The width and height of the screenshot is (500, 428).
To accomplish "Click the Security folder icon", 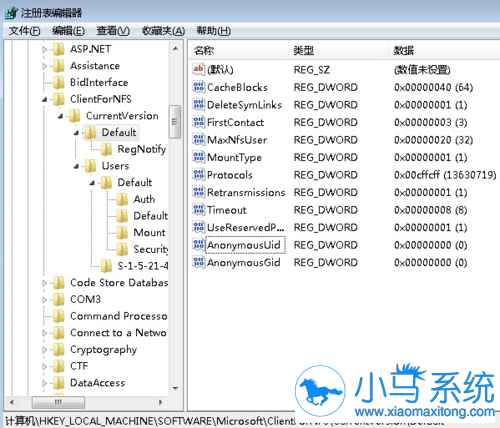I will [122, 249].
